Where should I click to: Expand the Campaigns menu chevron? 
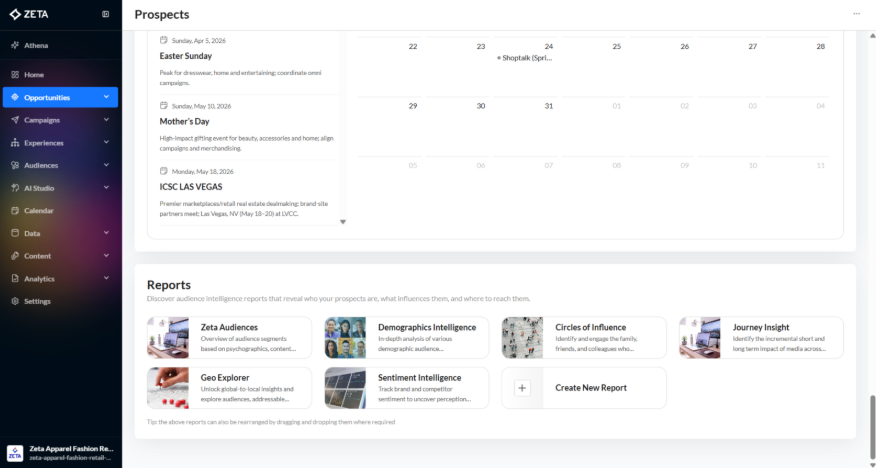tap(106, 120)
